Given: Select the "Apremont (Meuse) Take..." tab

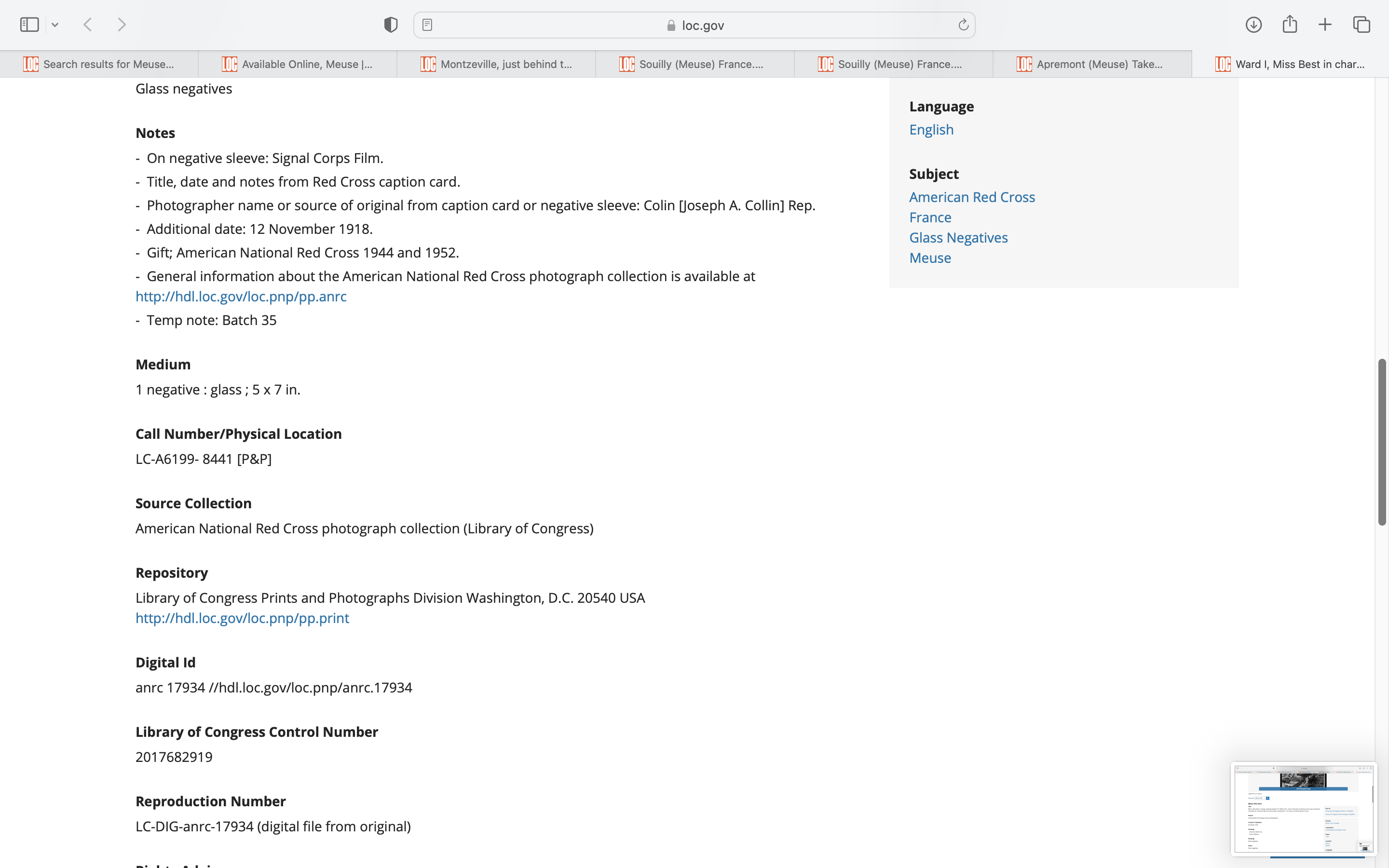Looking at the screenshot, I should click(1092, 64).
